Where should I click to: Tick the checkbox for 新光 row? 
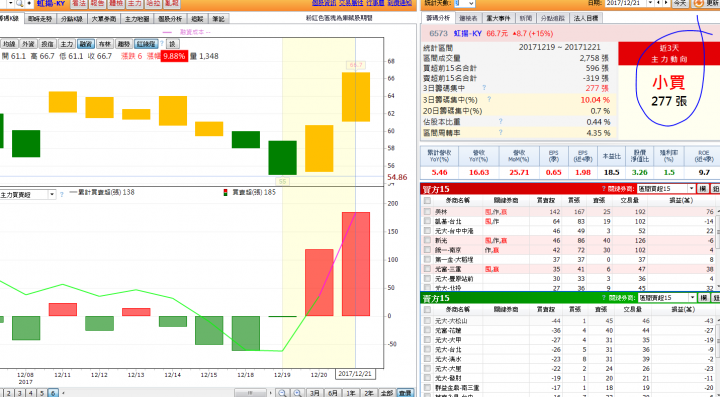tap(427, 240)
